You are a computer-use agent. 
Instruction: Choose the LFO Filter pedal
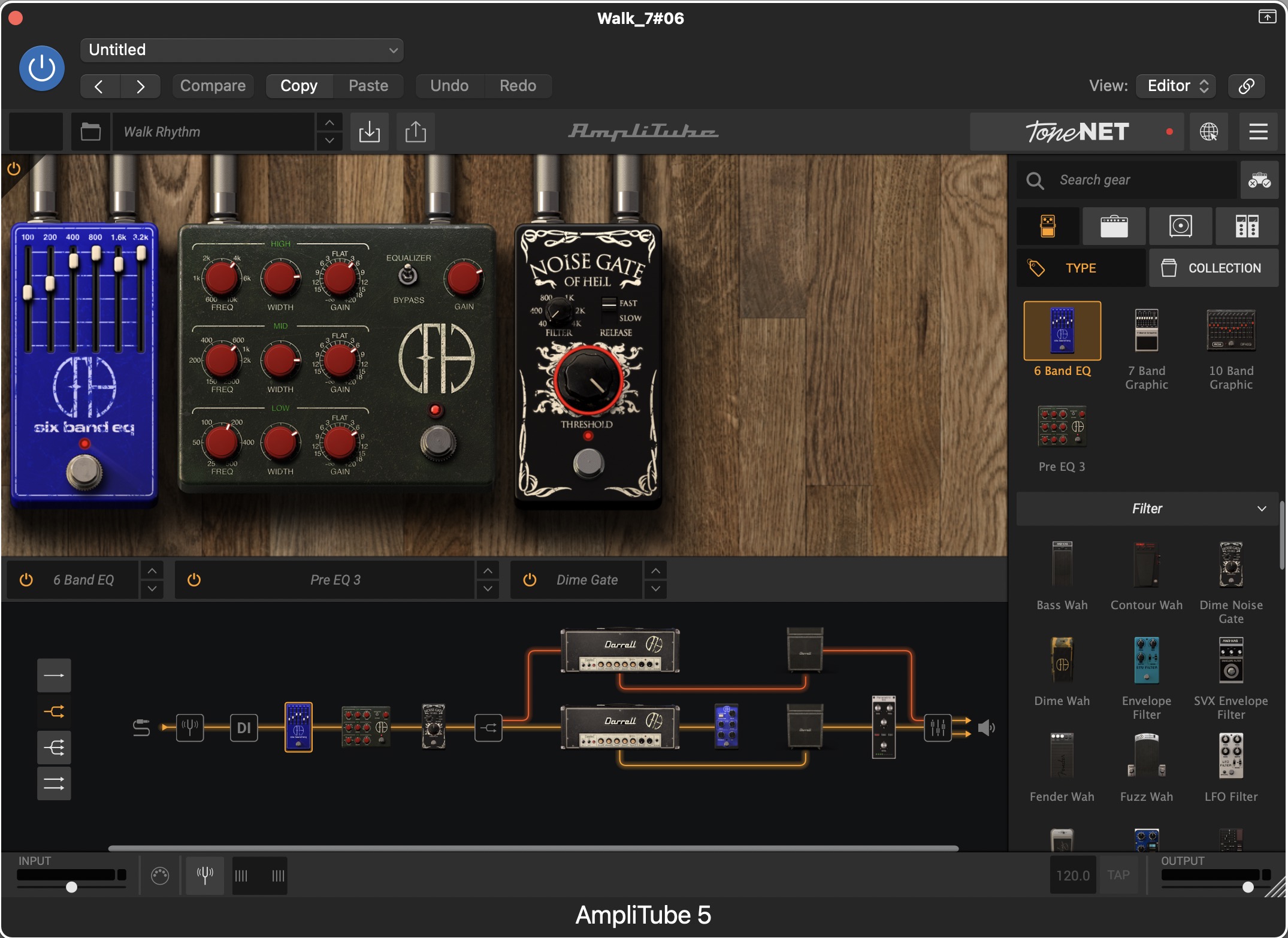pyautogui.click(x=1231, y=756)
